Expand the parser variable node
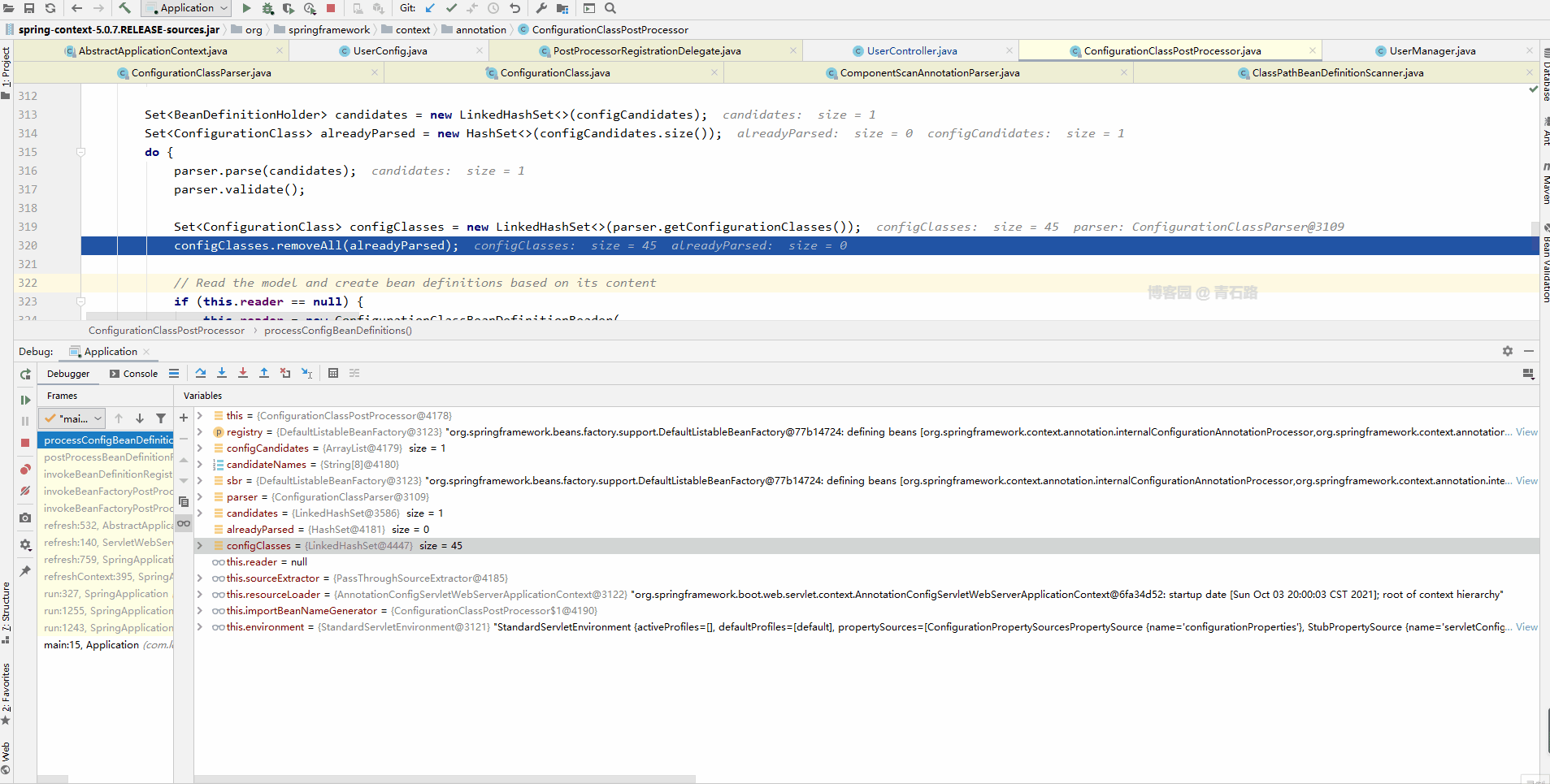Image resolution: width=1550 pixels, height=784 pixels. click(x=200, y=496)
